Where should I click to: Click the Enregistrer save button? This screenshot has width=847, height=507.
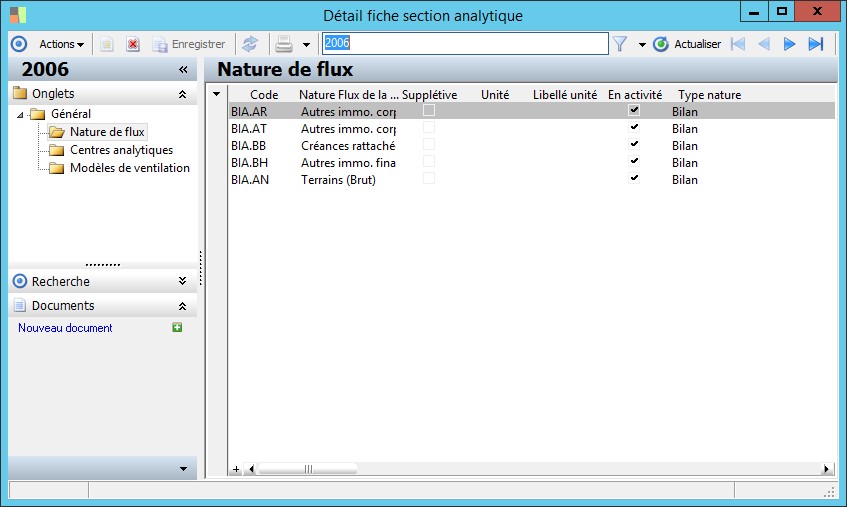click(x=189, y=44)
